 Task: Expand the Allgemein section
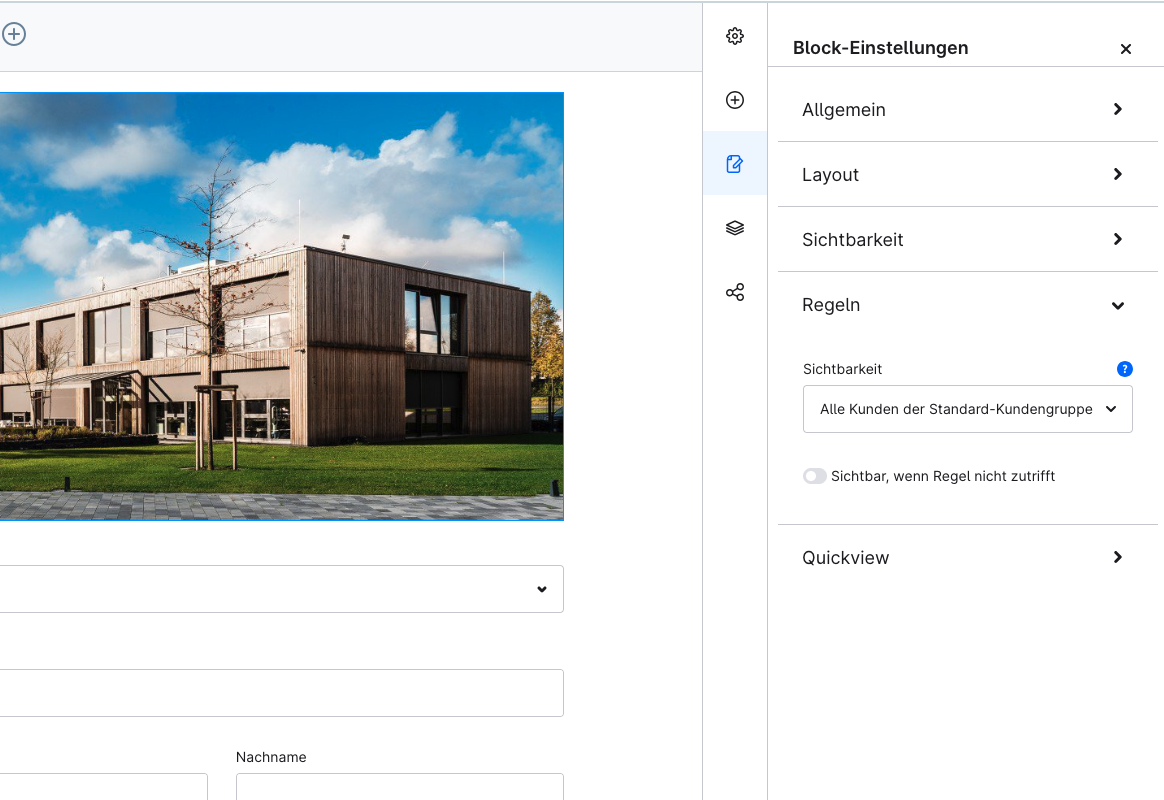(x=967, y=110)
